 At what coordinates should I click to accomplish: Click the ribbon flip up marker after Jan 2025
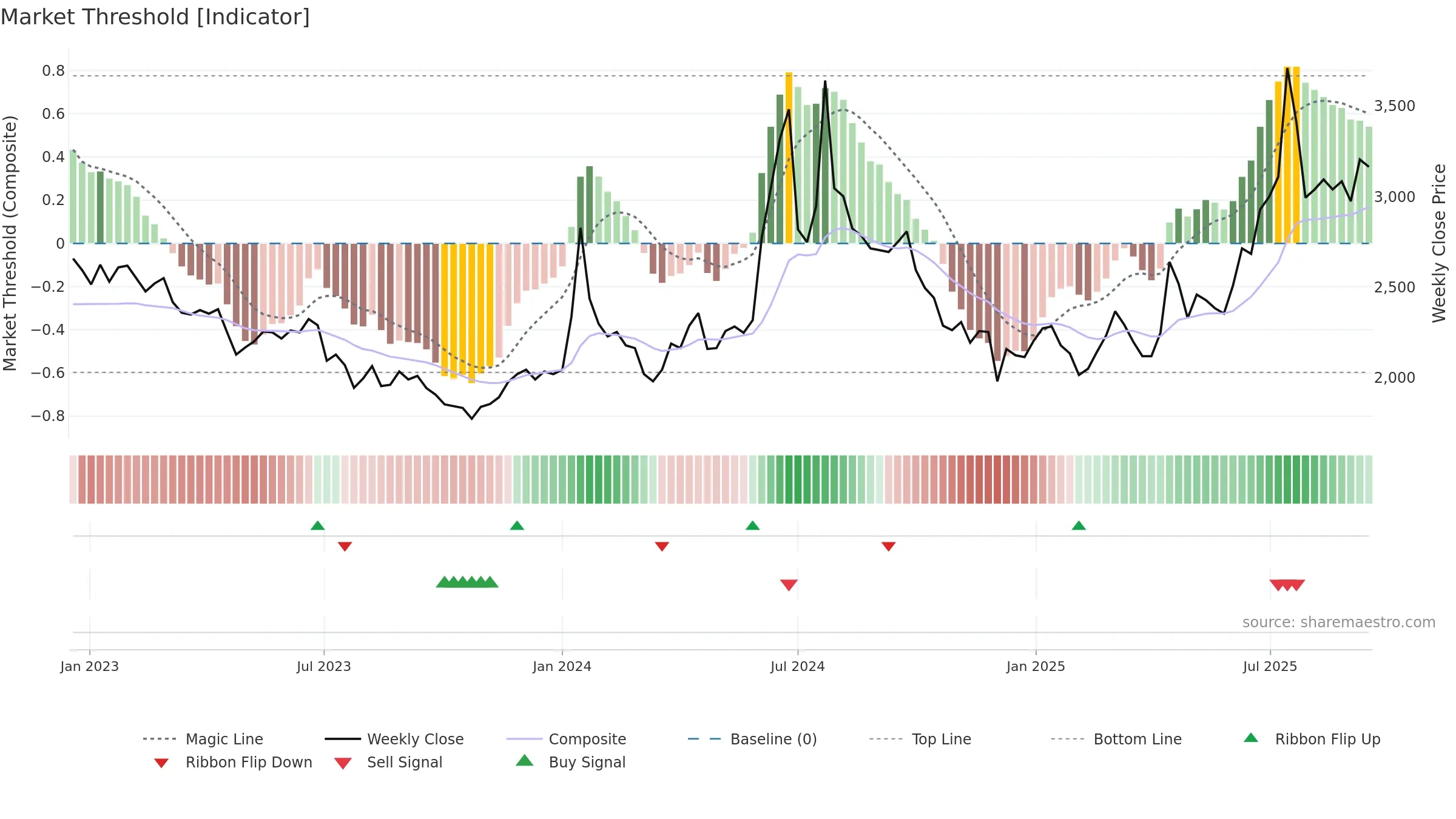click(1079, 525)
